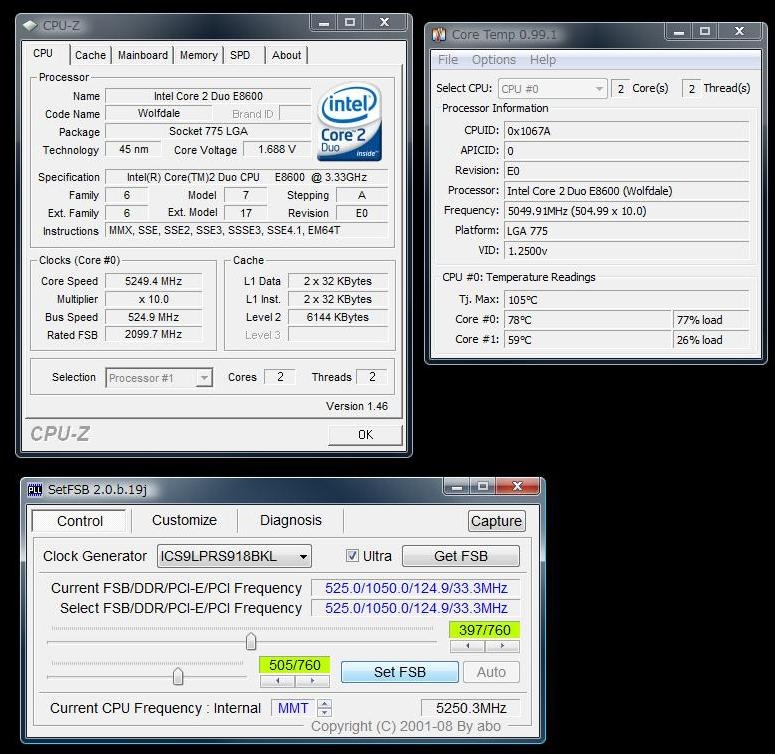Viewport: 775px width, 754px height.
Task: Click the Frequency 5049.91MHz field in Core Temp
Action: click(627, 211)
